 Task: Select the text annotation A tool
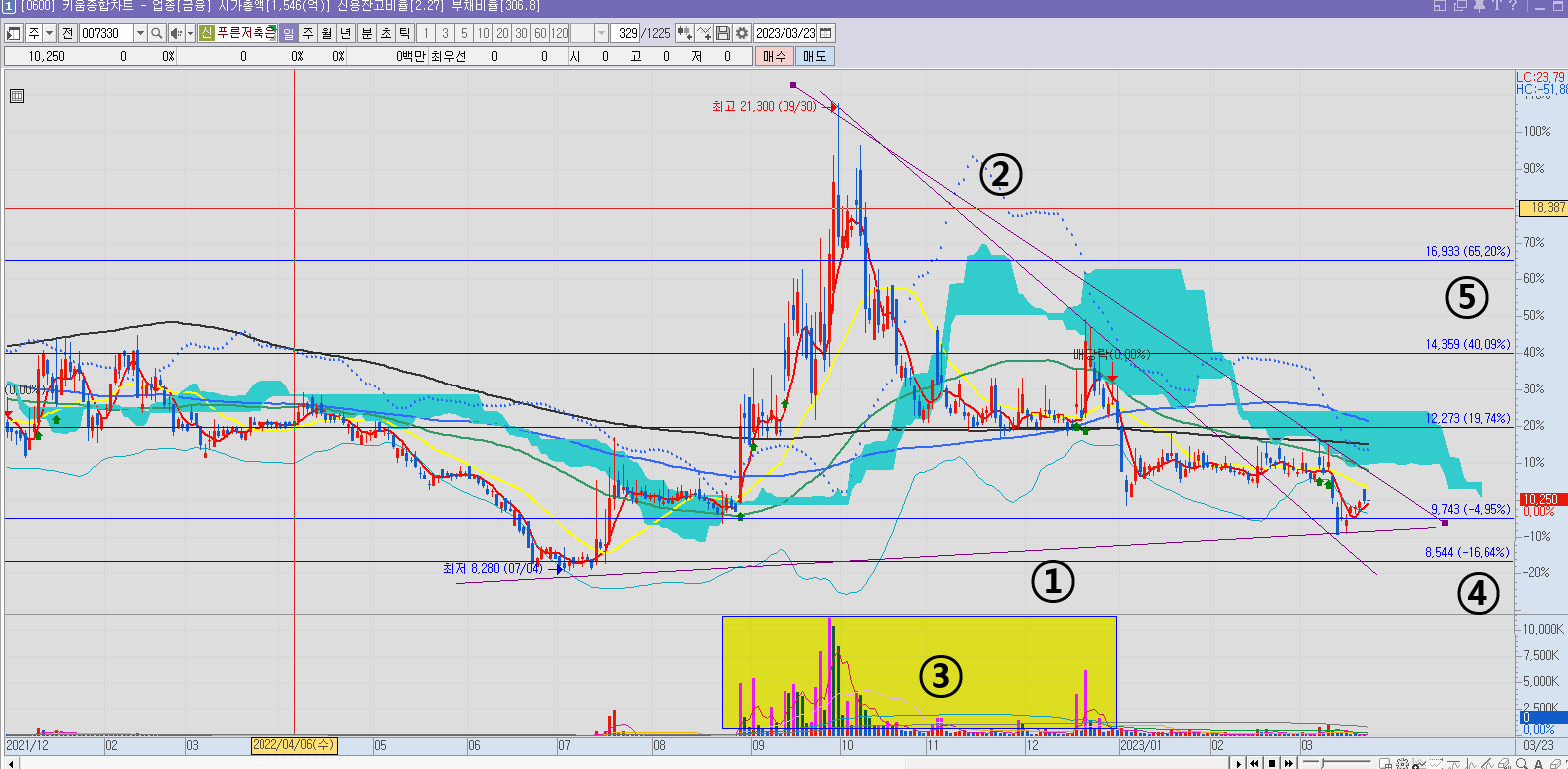pyautogui.click(x=1538, y=763)
